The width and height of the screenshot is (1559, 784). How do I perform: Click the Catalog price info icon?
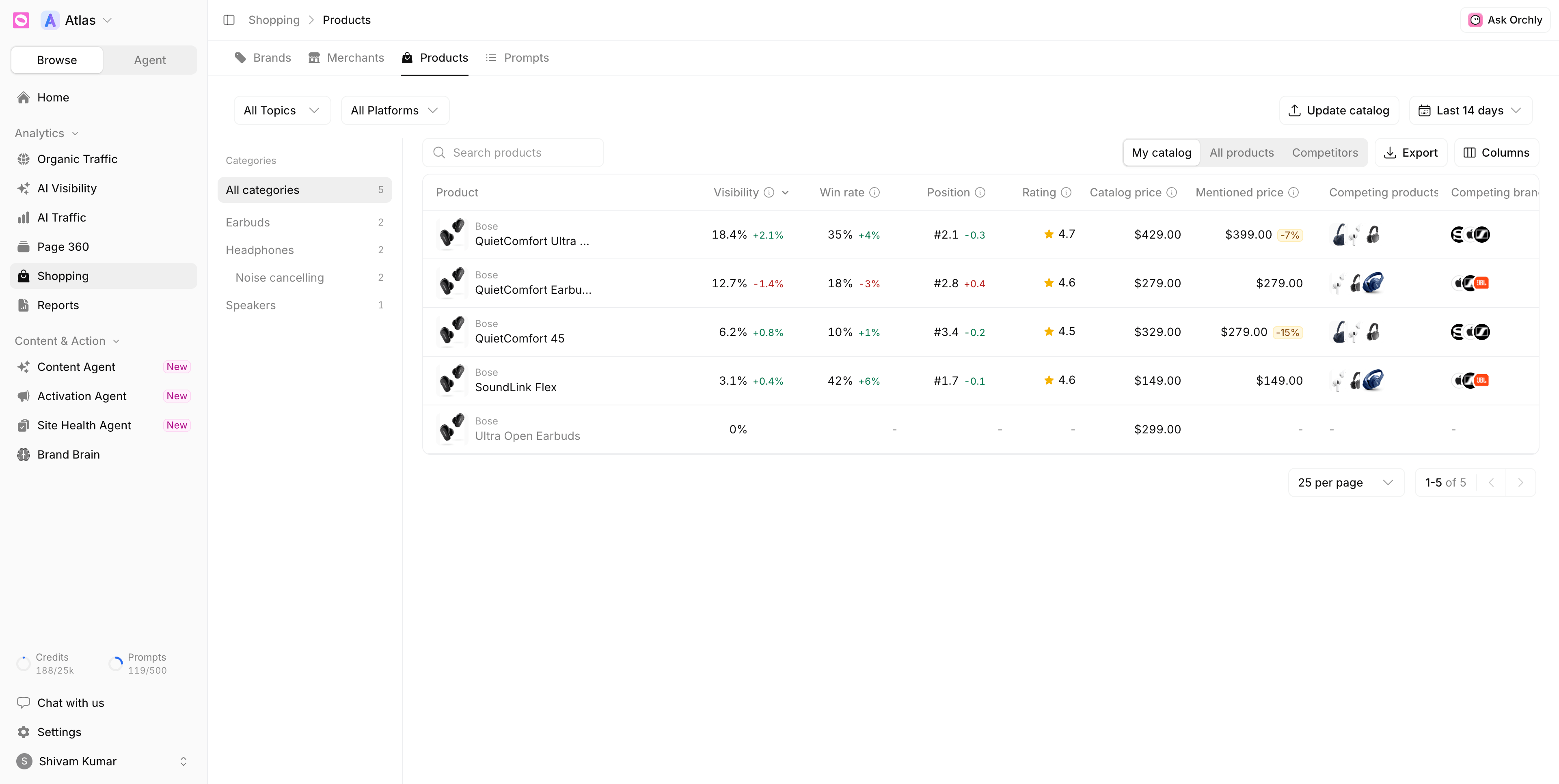coord(1172,192)
